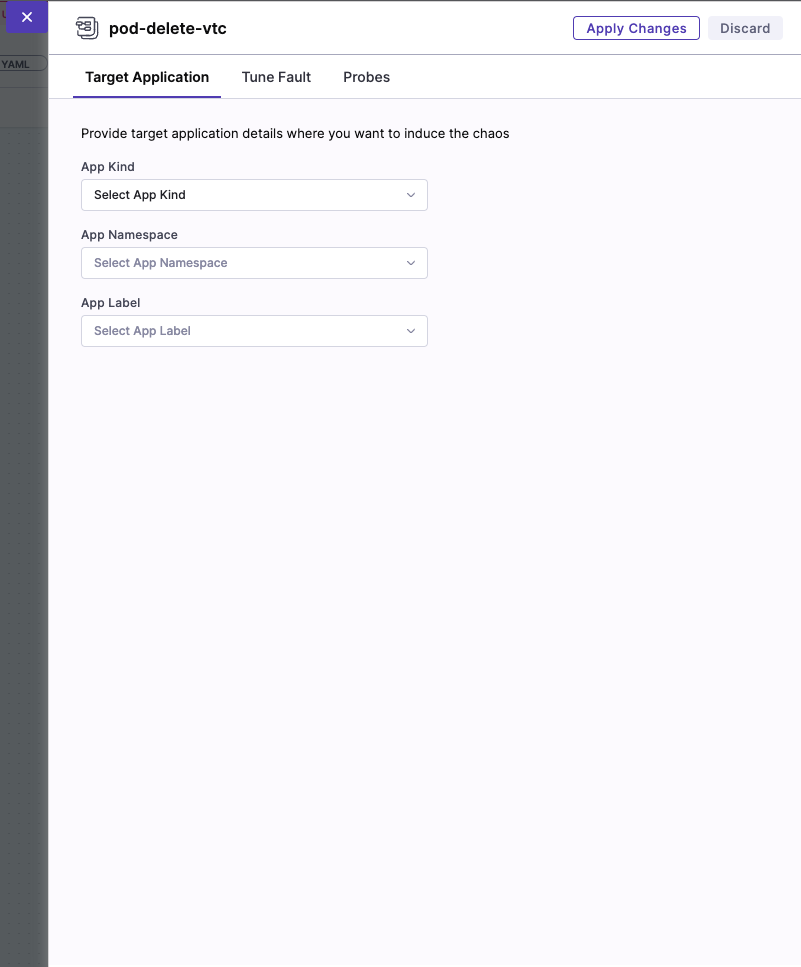This screenshot has height=967, width=801.
Task: Click the dimmed background behind the drawer
Action: pyautogui.click(x=23, y=500)
